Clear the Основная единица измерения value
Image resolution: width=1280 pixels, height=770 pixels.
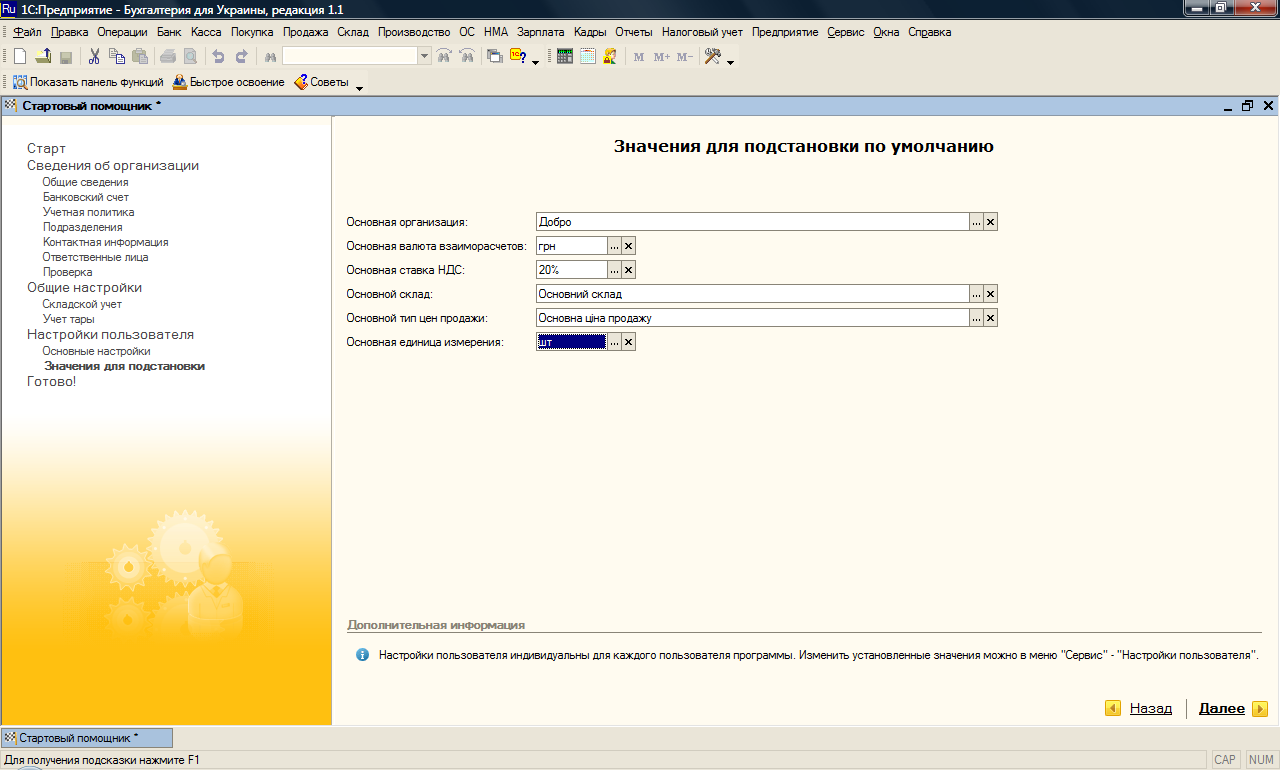coord(629,342)
